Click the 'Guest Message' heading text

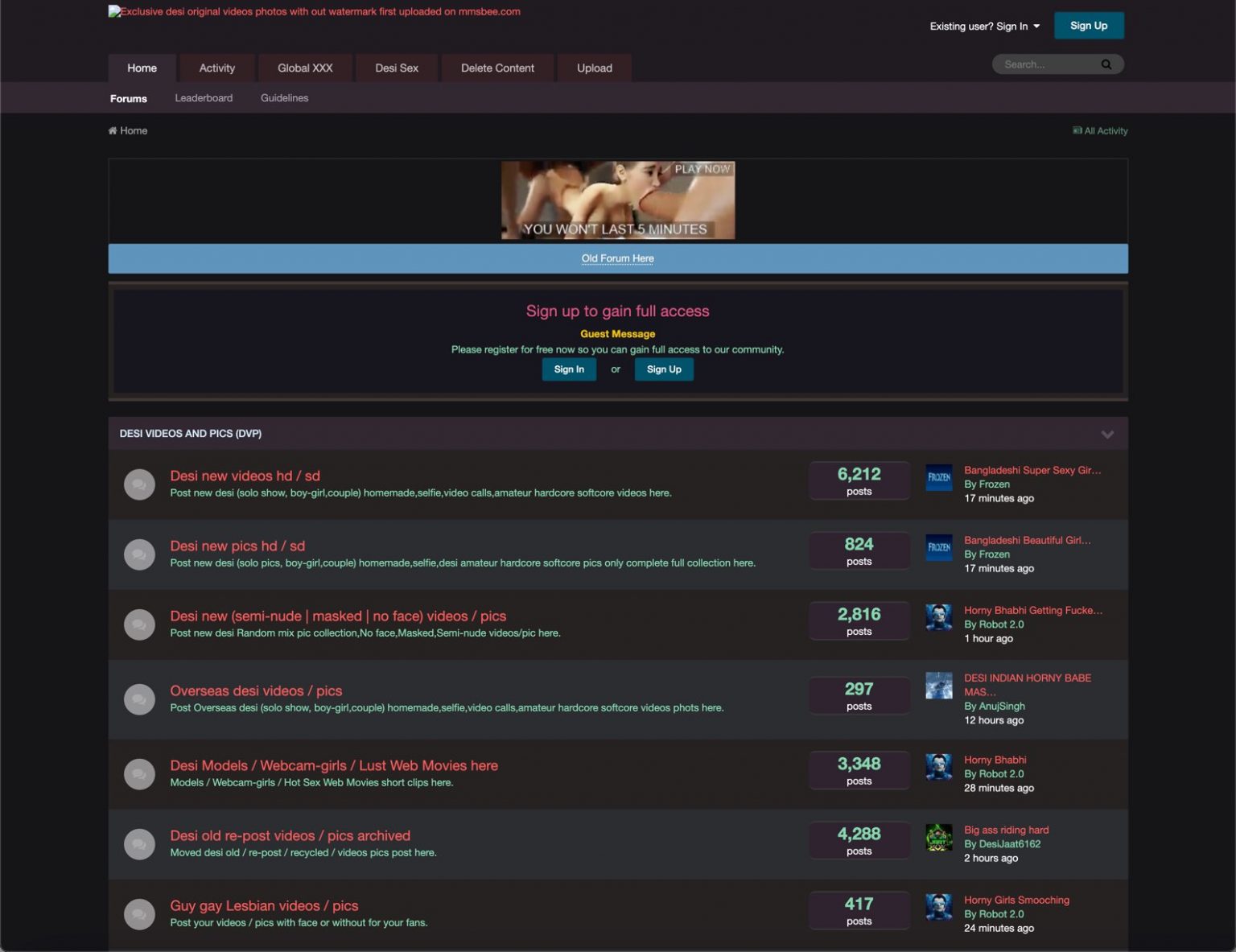coord(618,334)
